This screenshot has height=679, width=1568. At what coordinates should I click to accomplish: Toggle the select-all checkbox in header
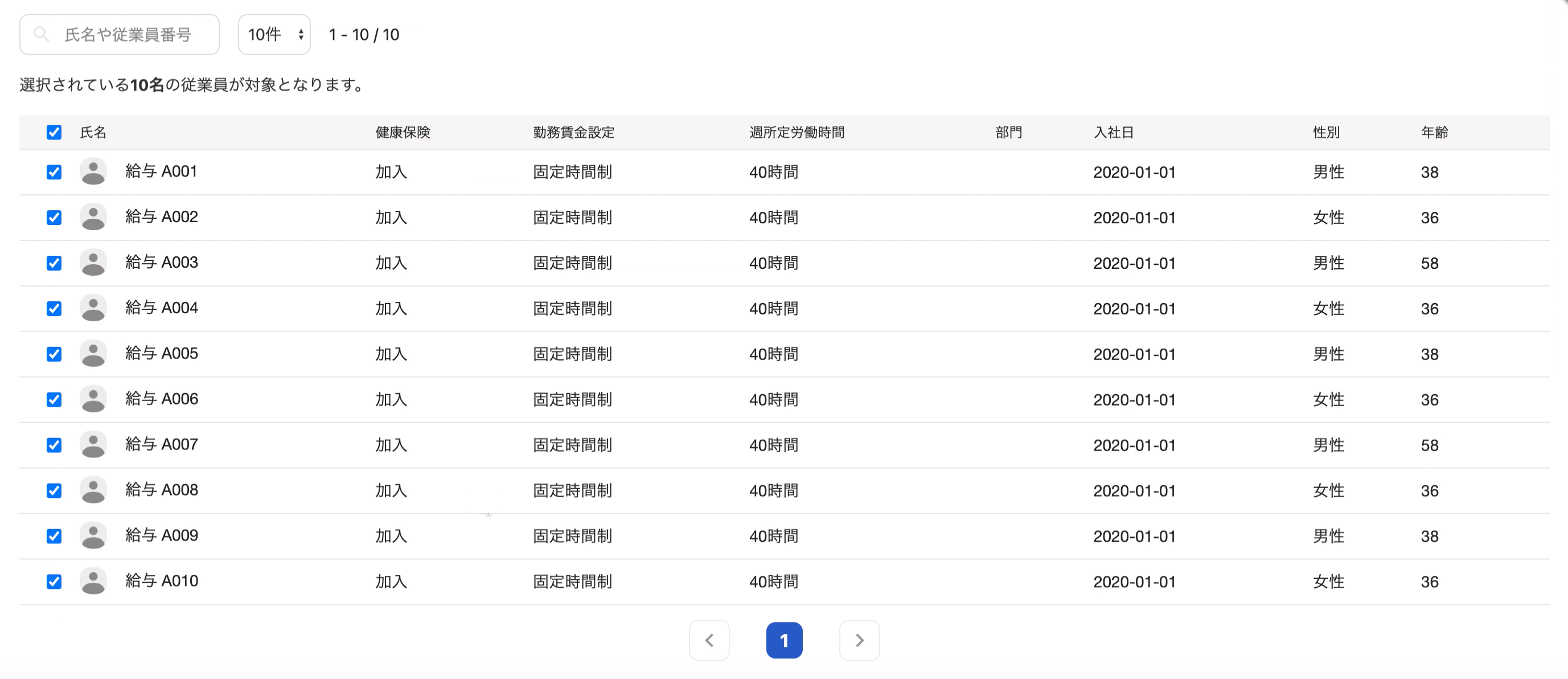[54, 132]
